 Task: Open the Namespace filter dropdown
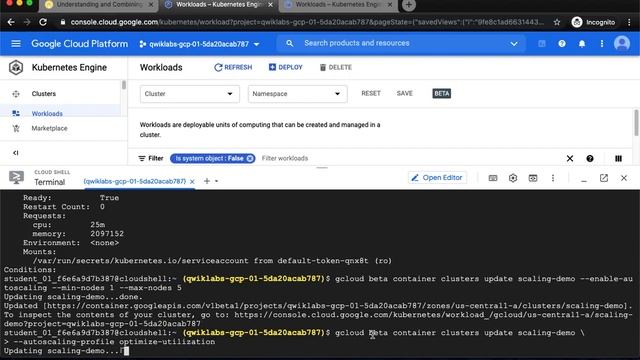pyautogui.click(x=297, y=94)
